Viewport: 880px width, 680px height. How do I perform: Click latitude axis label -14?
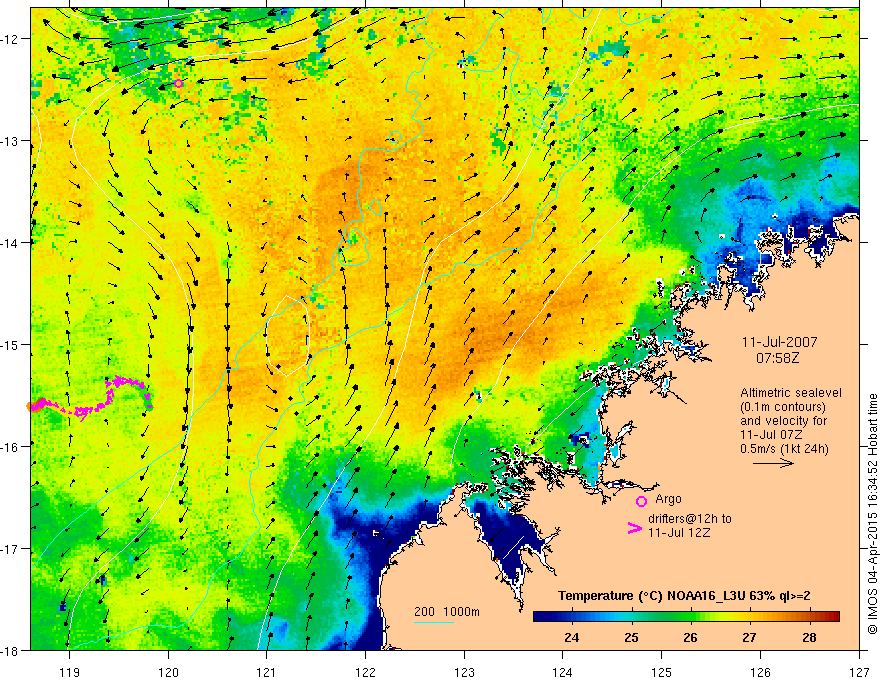pyautogui.click(x=10, y=243)
